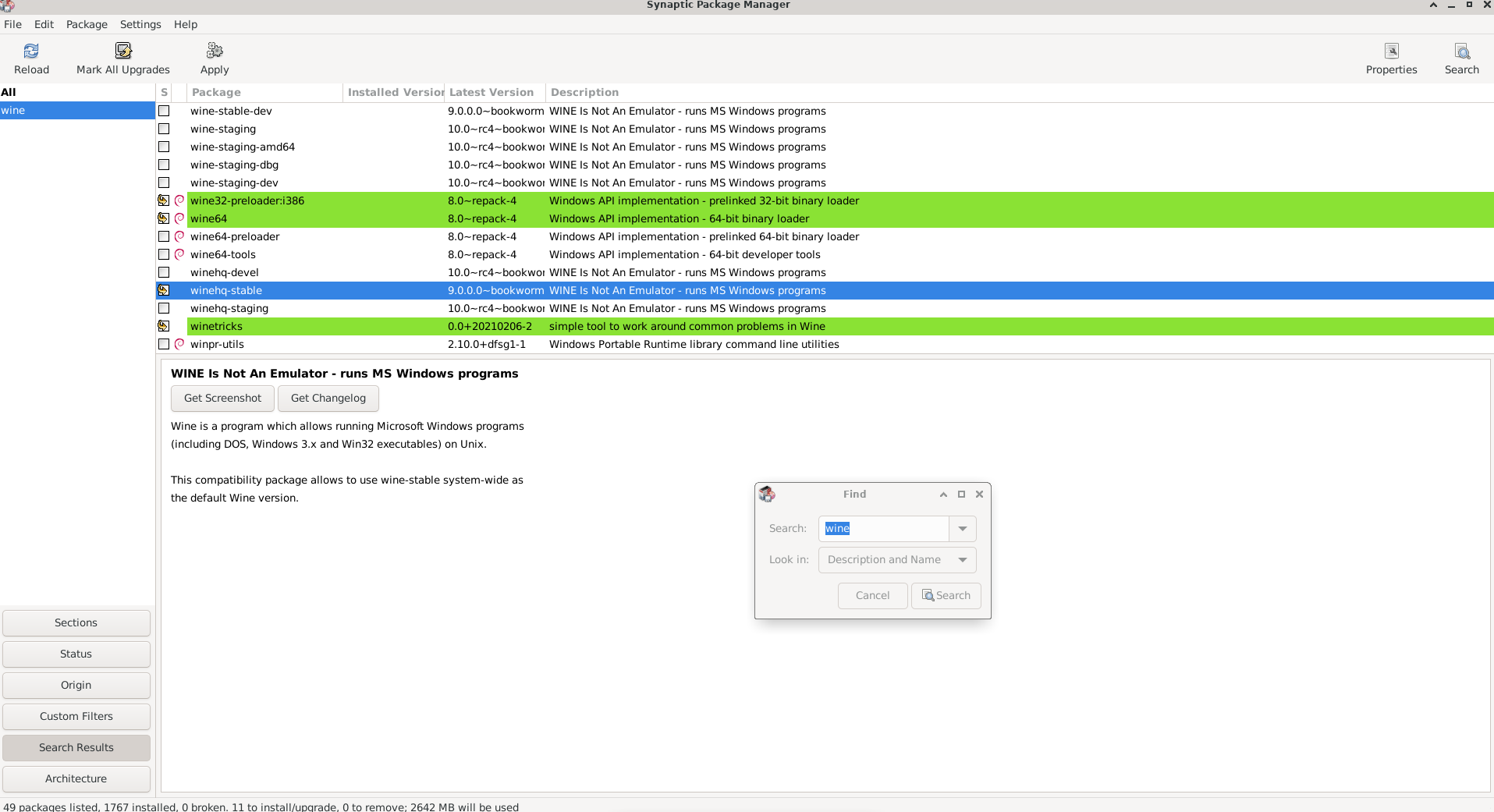Open the Look in dropdown
The image size is (1494, 812).
tap(897, 560)
